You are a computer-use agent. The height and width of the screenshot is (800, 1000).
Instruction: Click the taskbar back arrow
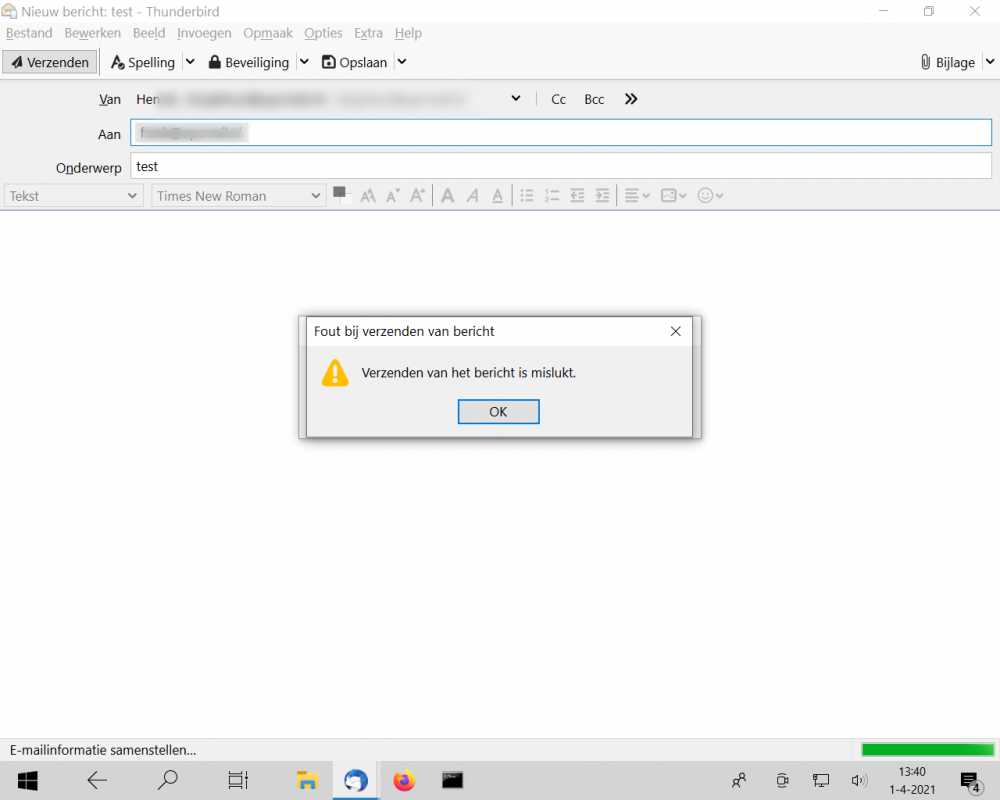[97, 780]
